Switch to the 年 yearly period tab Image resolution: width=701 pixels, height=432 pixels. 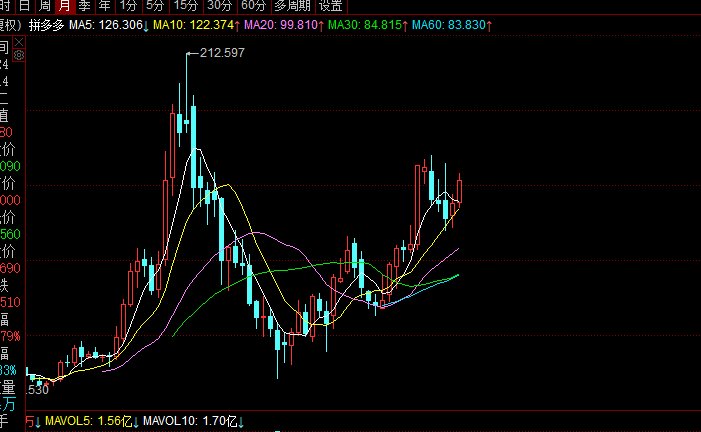click(x=103, y=6)
